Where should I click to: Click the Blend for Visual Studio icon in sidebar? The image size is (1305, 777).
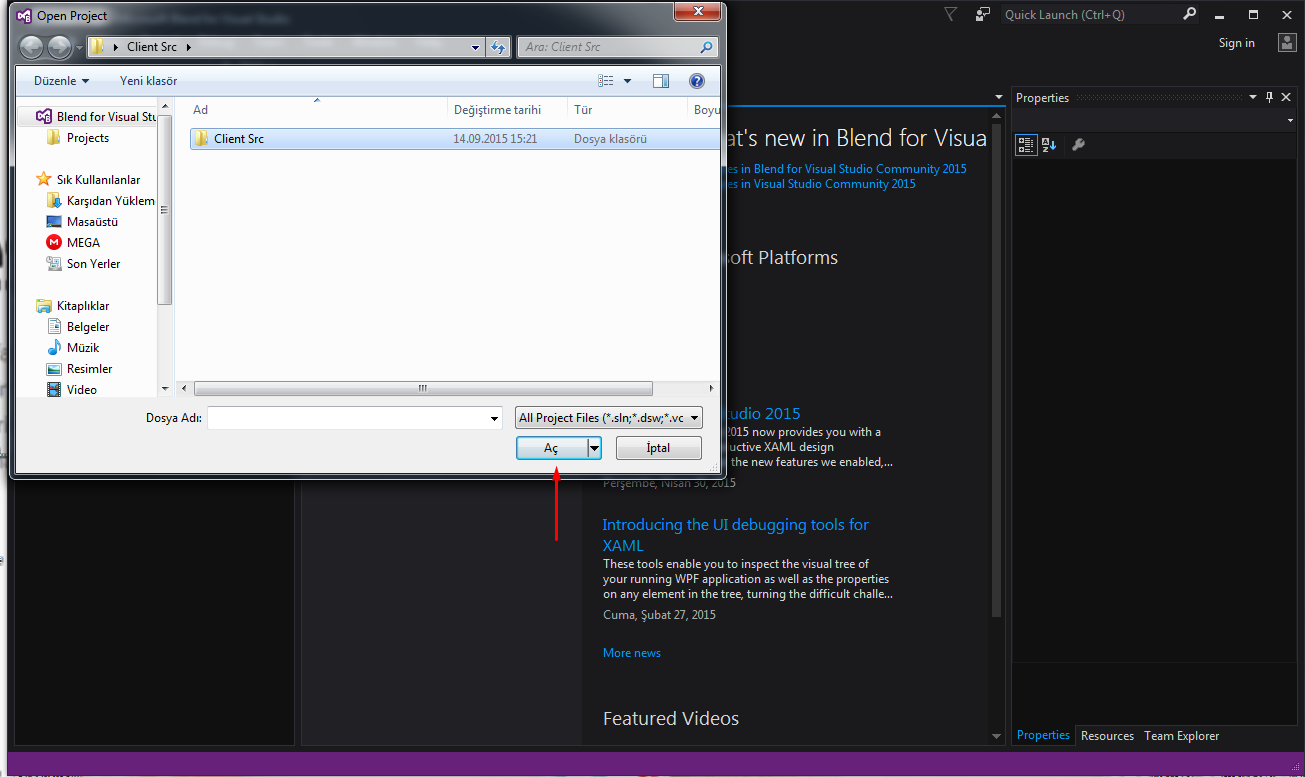tap(44, 117)
